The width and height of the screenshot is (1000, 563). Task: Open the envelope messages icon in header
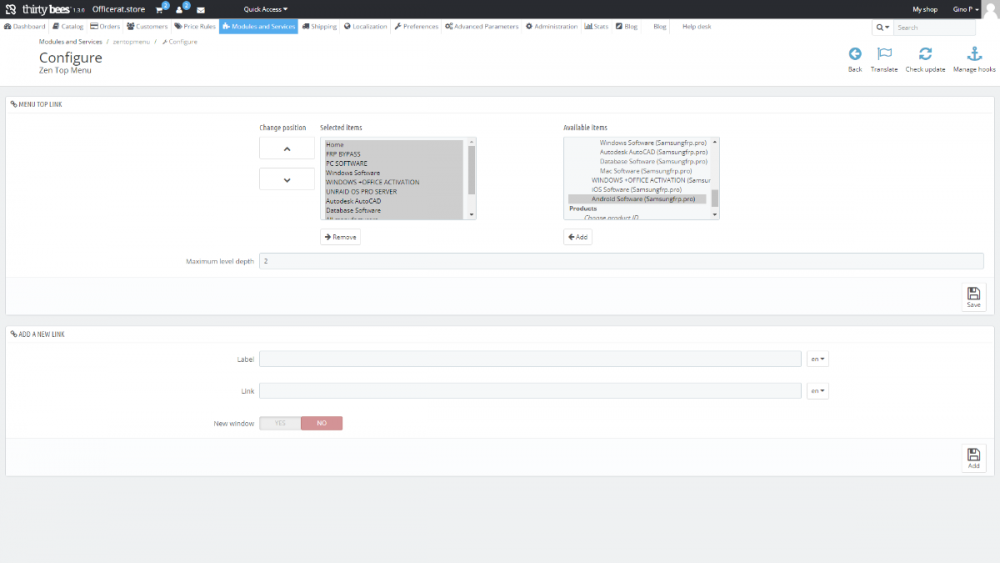(x=201, y=9)
